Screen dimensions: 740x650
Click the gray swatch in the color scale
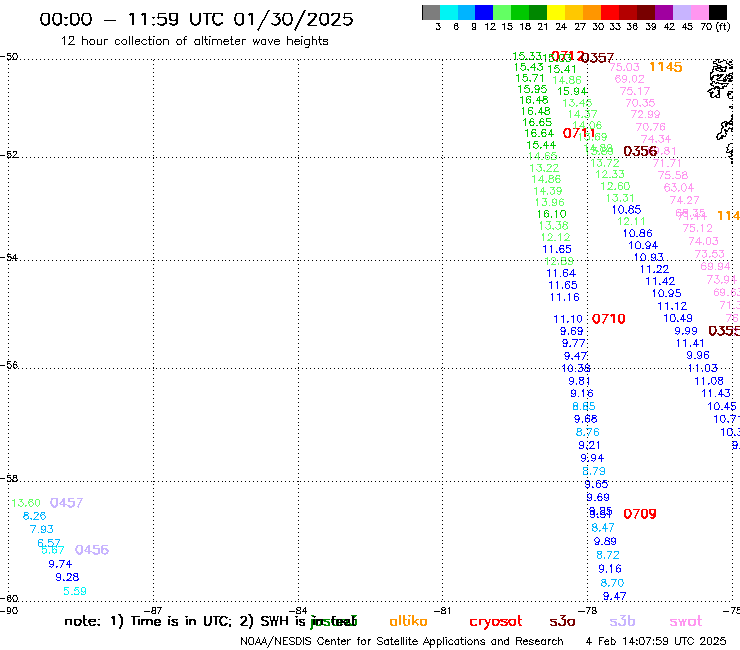coord(431,12)
